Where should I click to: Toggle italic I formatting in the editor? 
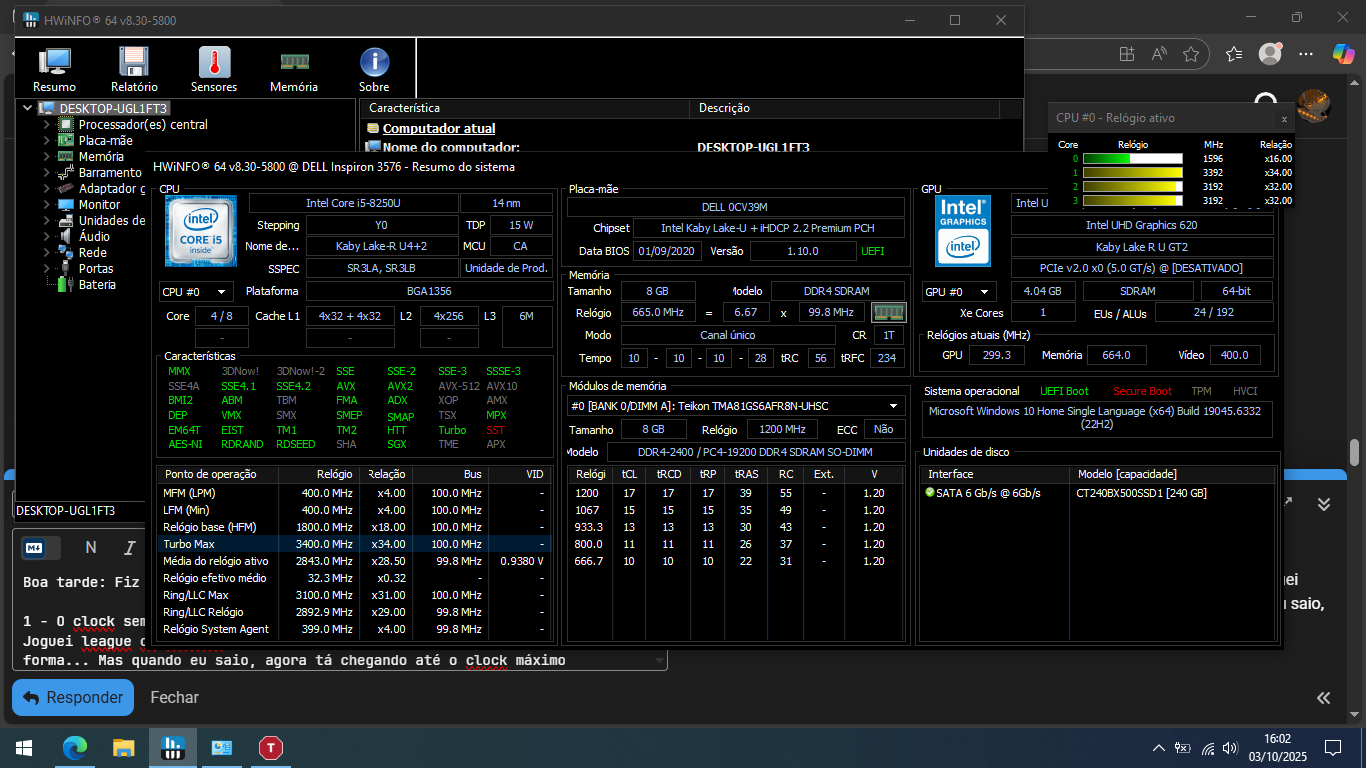point(129,547)
